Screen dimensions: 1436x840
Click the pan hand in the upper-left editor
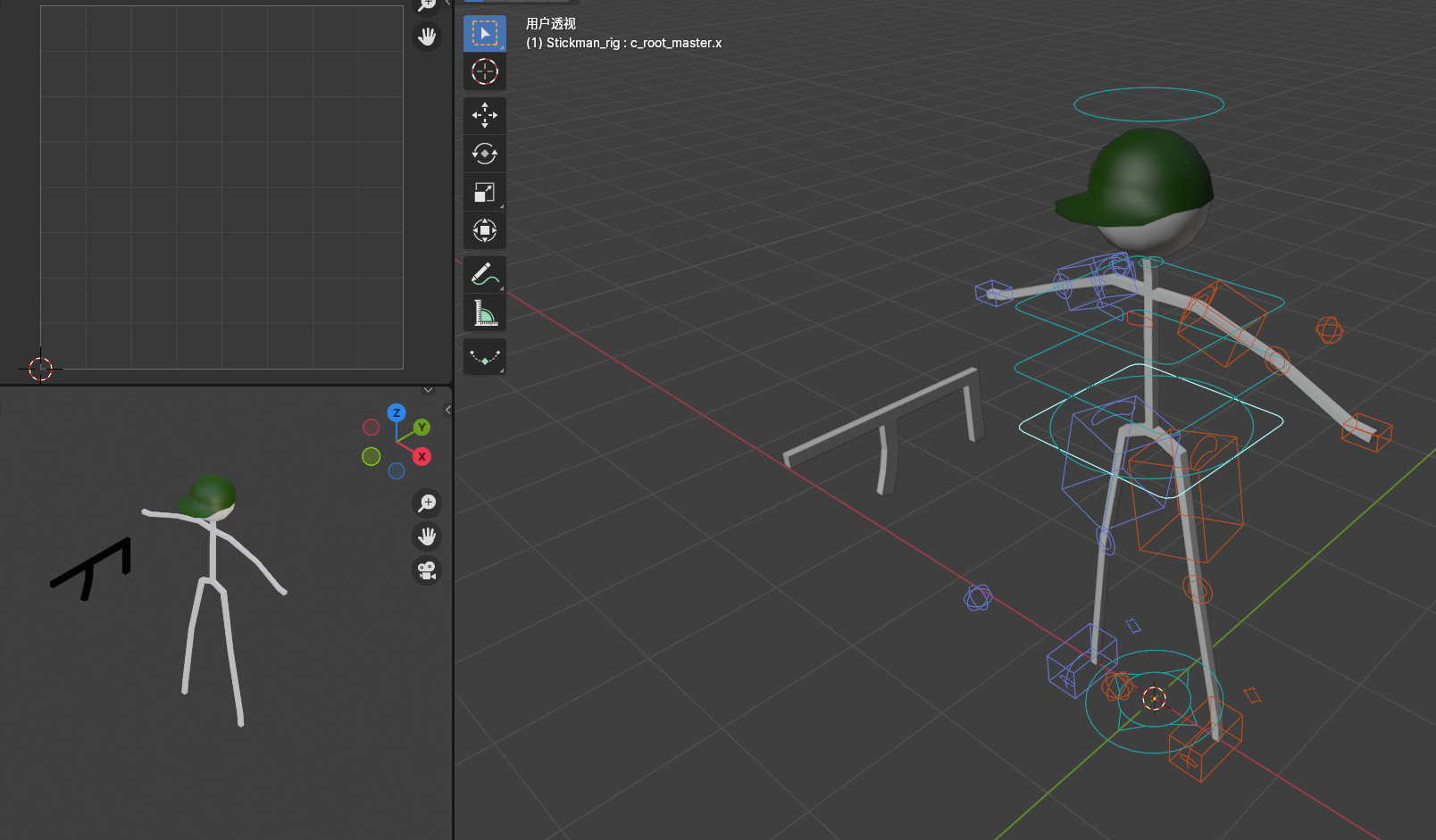tap(427, 37)
